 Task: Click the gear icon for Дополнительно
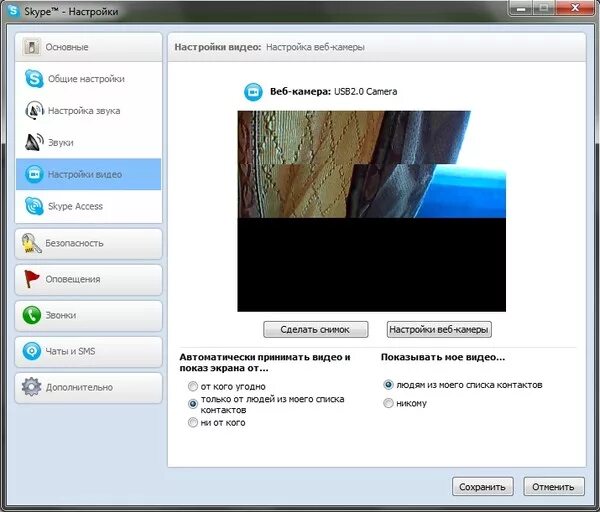pos(31,387)
